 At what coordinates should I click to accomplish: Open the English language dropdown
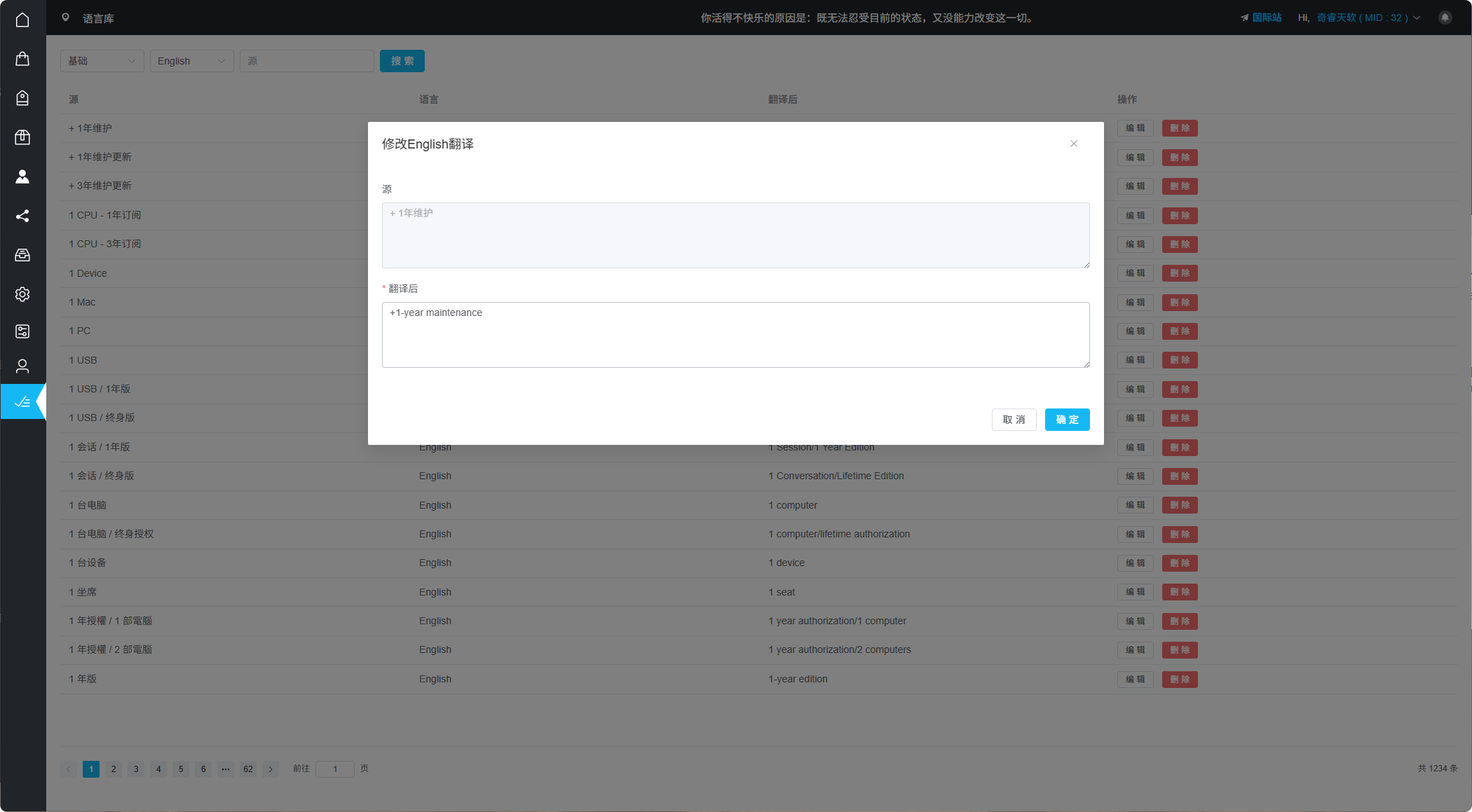(191, 61)
